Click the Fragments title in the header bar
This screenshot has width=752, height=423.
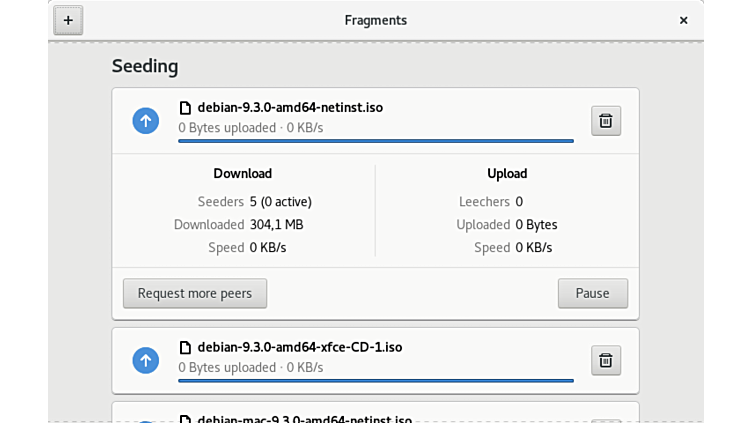(375, 20)
